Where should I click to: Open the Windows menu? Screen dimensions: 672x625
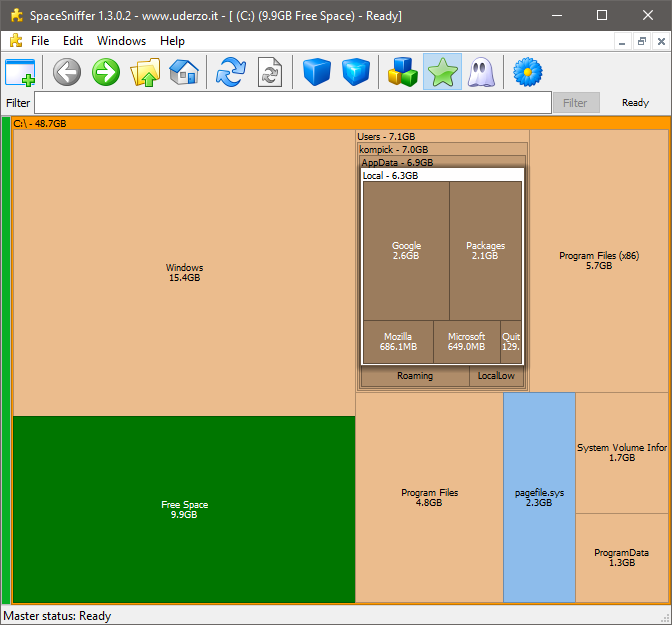tap(121, 41)
